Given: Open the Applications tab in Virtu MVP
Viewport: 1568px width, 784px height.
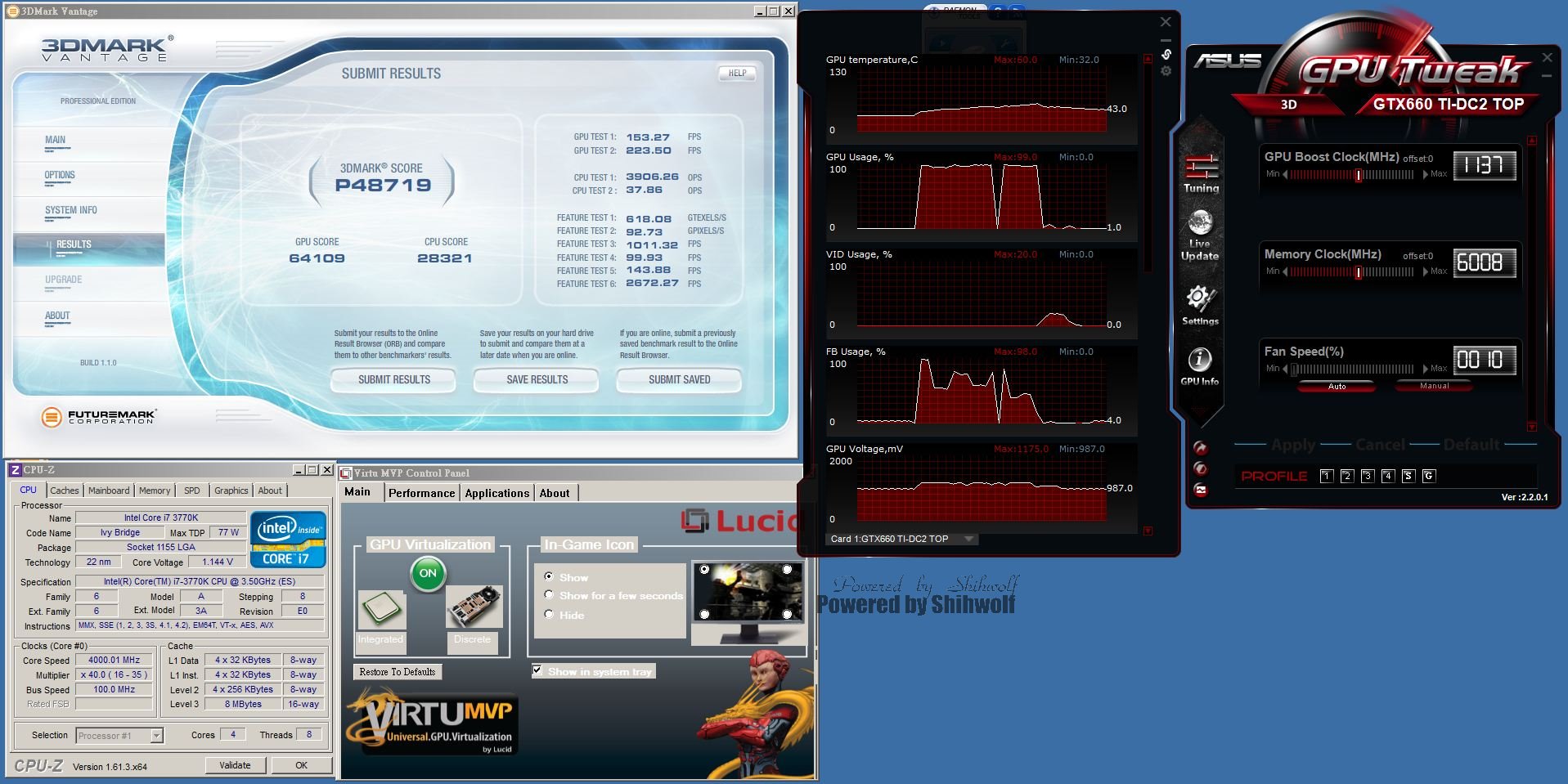Looking at the screenshot, I should [497, 493].
